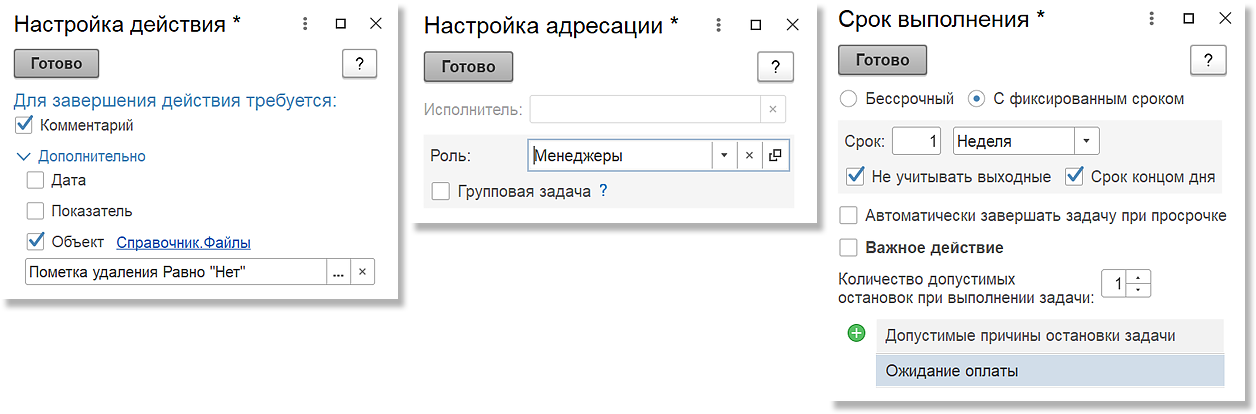The width and height of the screenshot is (1256, 414).
Task: Expand the Роль dropdown list arrow
Action: (724, 155)
